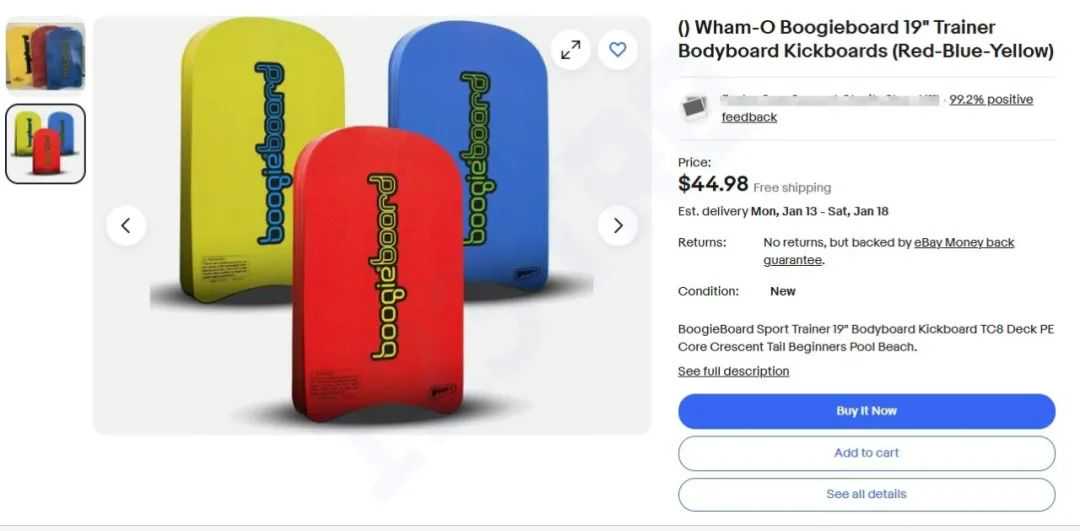Viewport: 1080px width, 531px height.
Task: Add item to watchlist with heart icon
Action: tap(618, 50)
